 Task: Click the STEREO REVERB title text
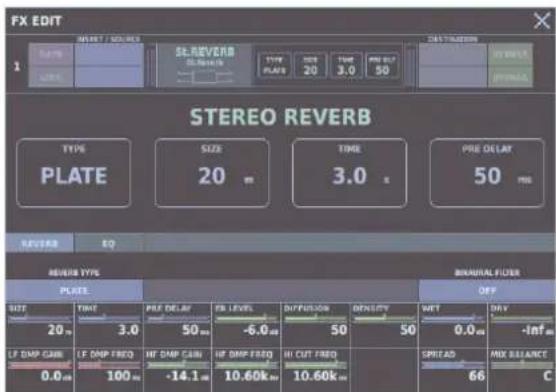tap(280, 117)
